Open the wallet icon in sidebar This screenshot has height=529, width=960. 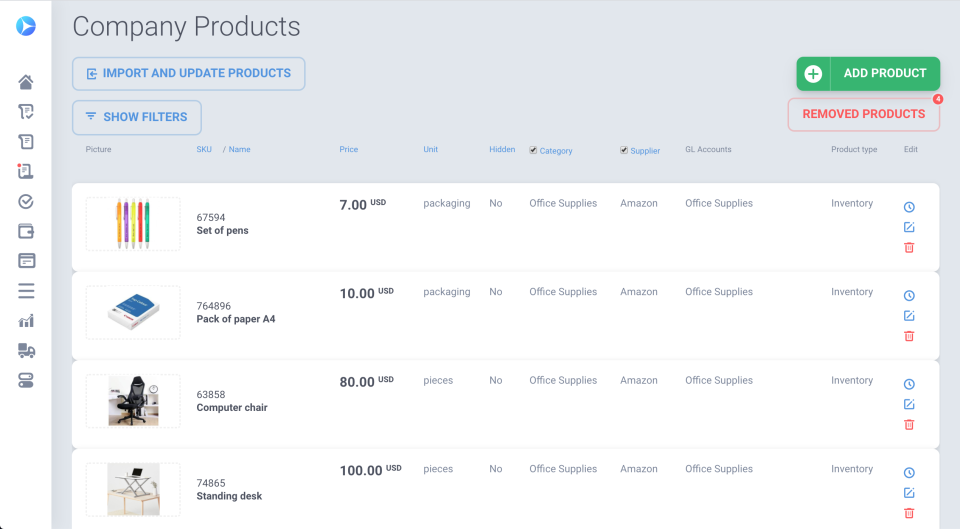[x=26, y=231]
